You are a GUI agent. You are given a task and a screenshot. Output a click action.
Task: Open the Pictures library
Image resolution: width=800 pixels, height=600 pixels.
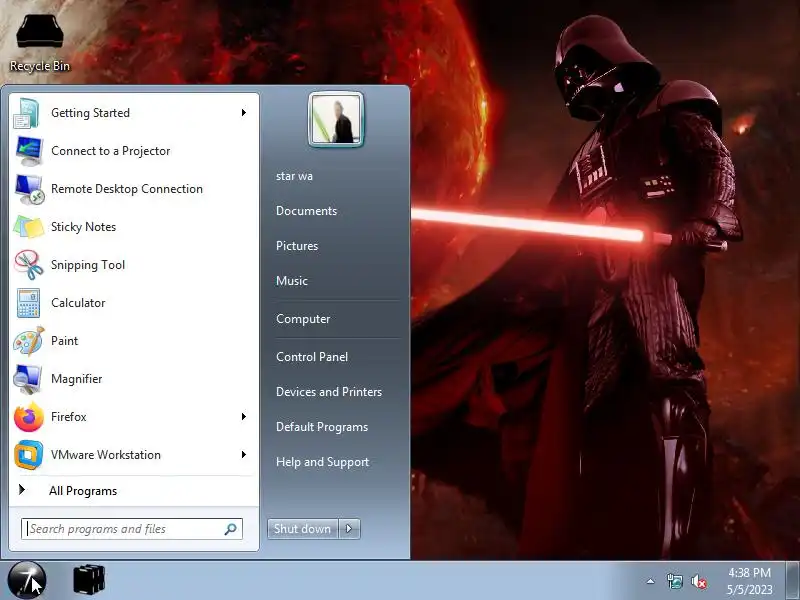click(x=297, y=246)
